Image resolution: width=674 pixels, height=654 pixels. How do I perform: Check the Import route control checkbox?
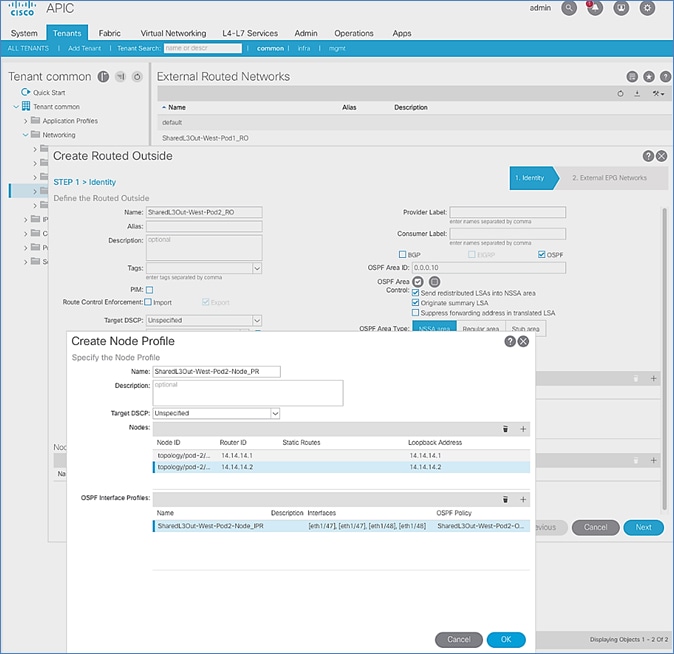point(148,302)
